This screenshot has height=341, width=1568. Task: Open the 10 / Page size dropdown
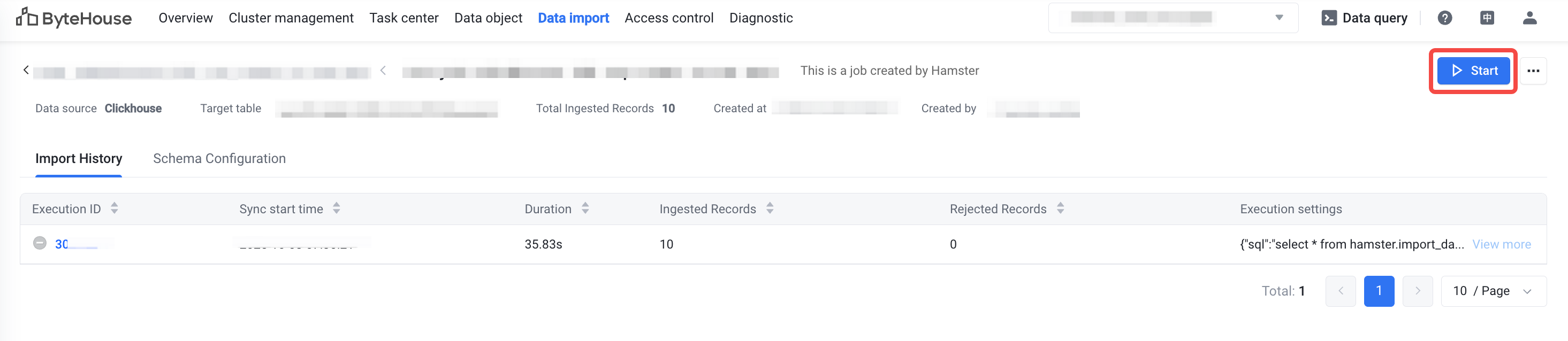[1493, 291]
